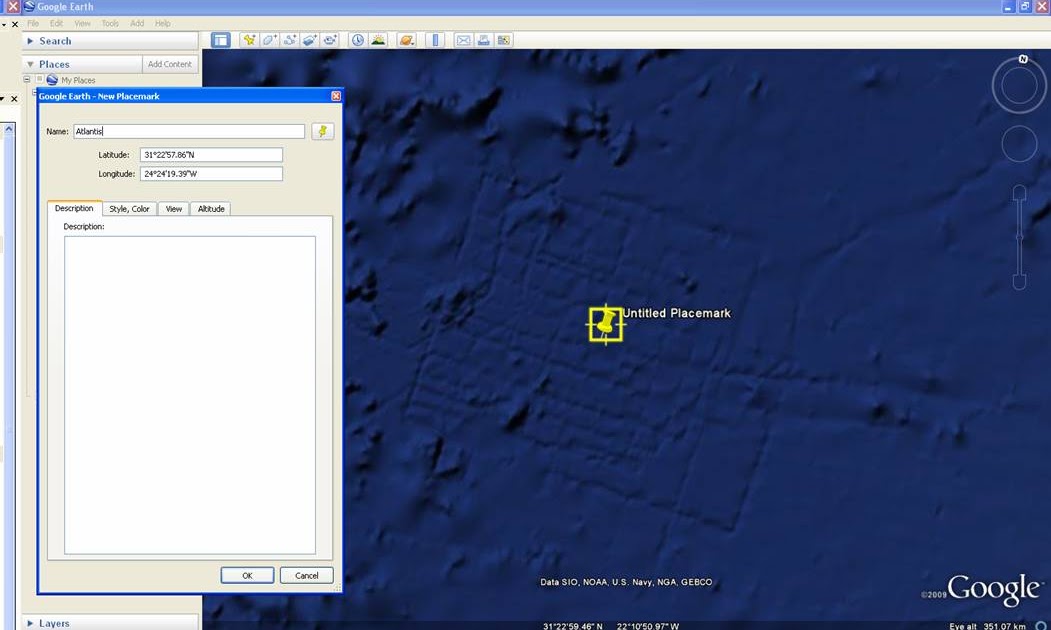Collapse the Places panel triangle
Viewport: 1051px width, 630px height.
30,64
